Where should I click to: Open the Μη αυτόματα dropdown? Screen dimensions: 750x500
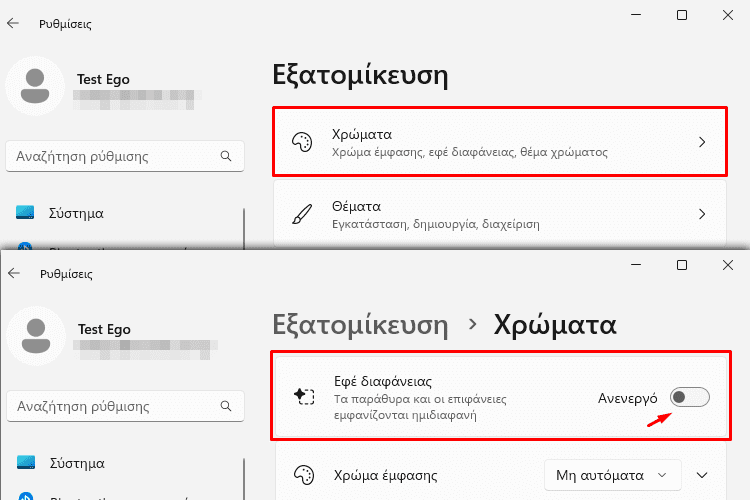click(613, 475)
